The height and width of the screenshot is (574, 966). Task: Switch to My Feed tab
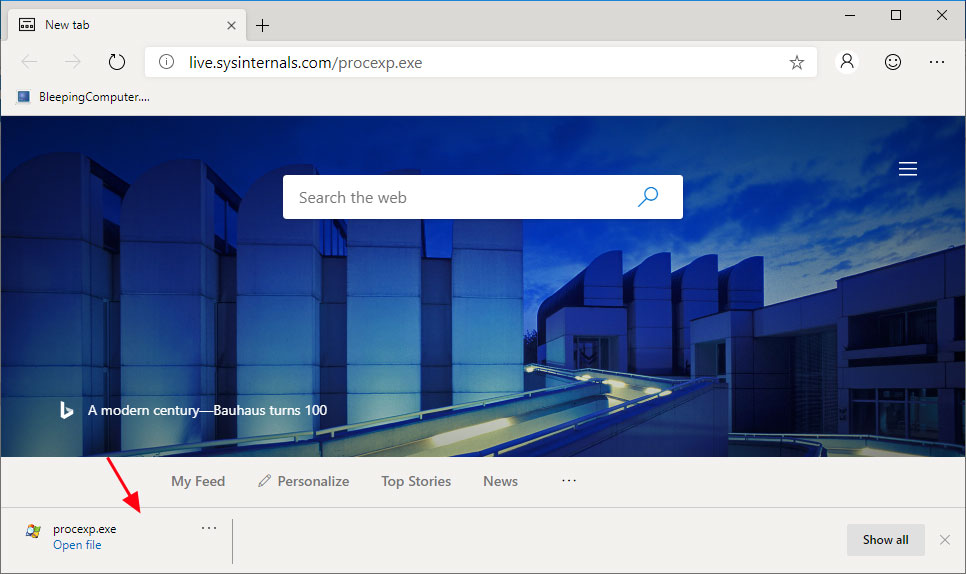198,481
